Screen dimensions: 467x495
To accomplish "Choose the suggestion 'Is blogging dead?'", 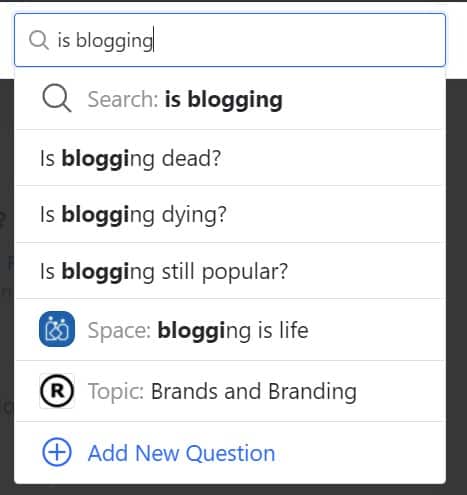I will [230, 158].
